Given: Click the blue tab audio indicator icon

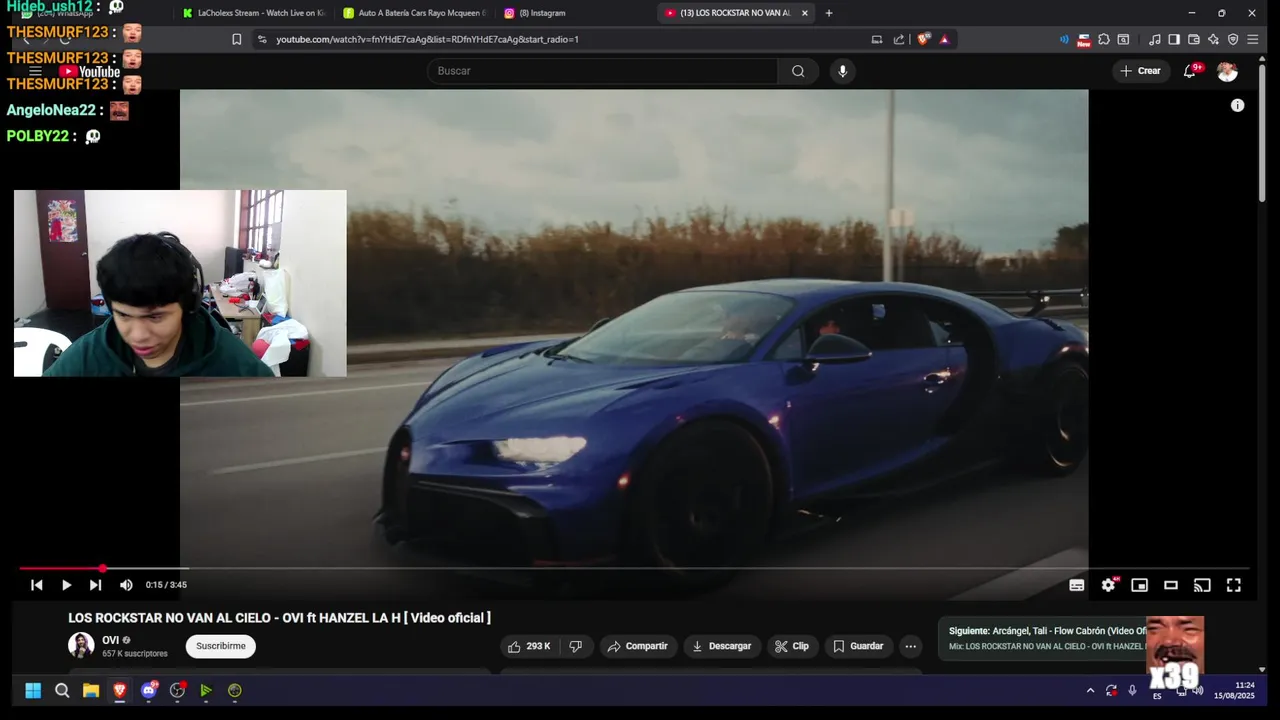Looking at the screenshot, I should [1064, 39].
